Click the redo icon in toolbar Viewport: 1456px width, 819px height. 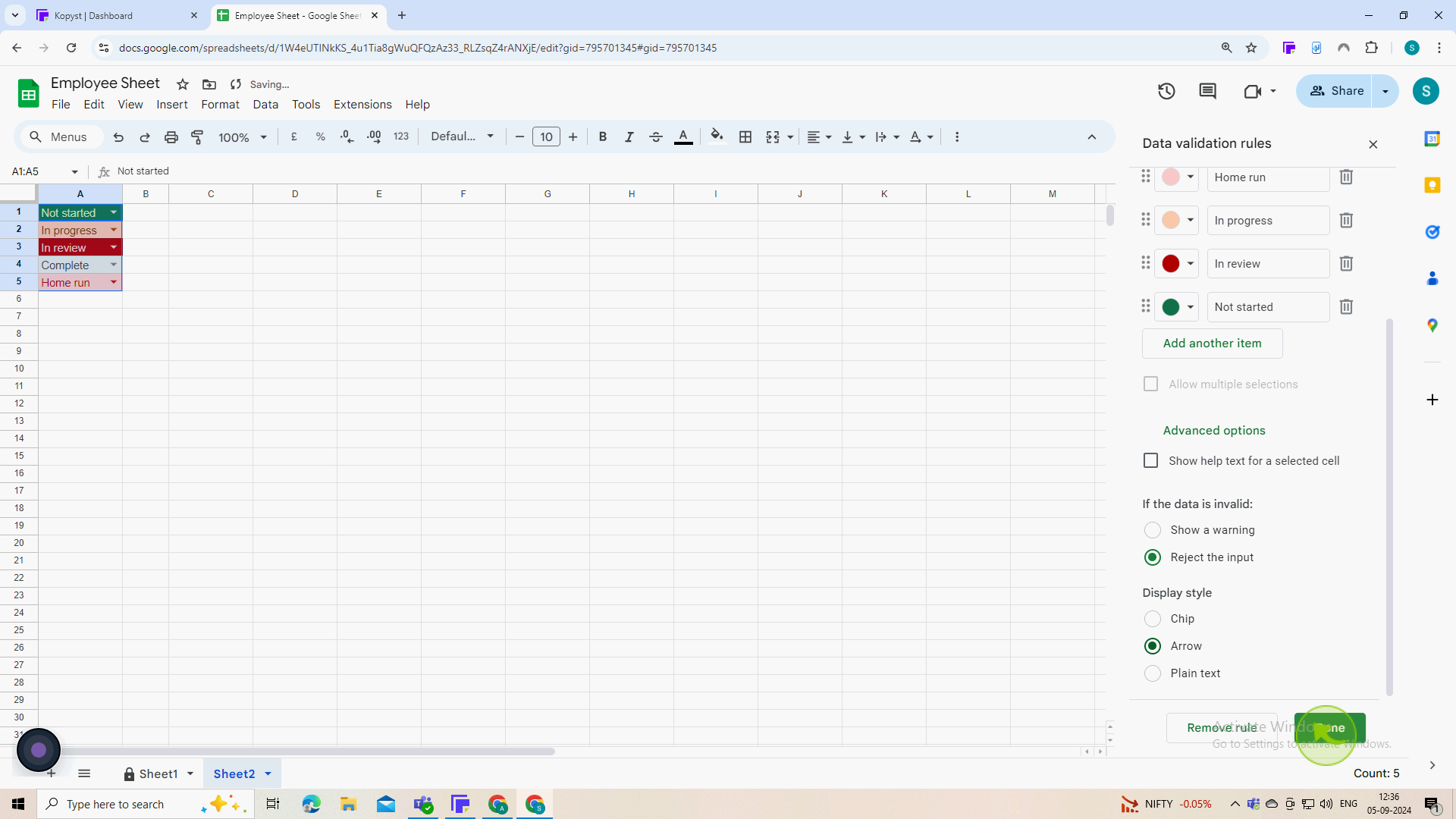(145, 137)
